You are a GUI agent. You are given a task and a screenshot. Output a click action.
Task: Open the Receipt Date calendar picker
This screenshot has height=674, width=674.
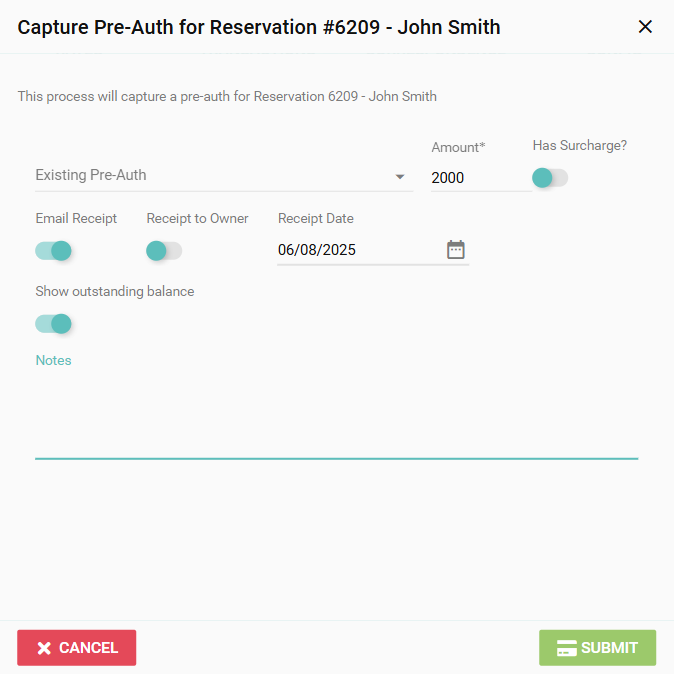click(456, 250)
